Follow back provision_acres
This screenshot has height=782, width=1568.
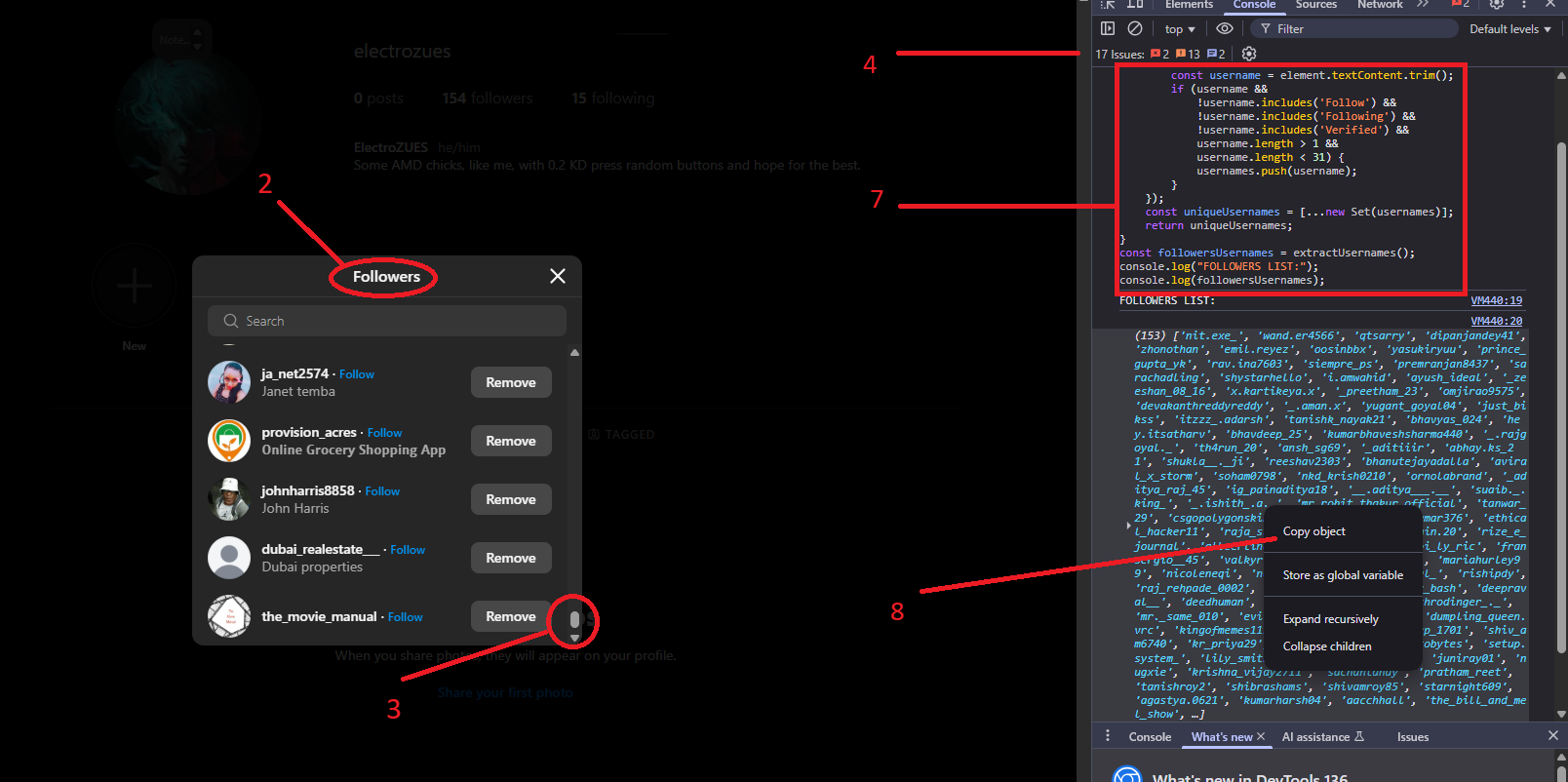(384, 433)
